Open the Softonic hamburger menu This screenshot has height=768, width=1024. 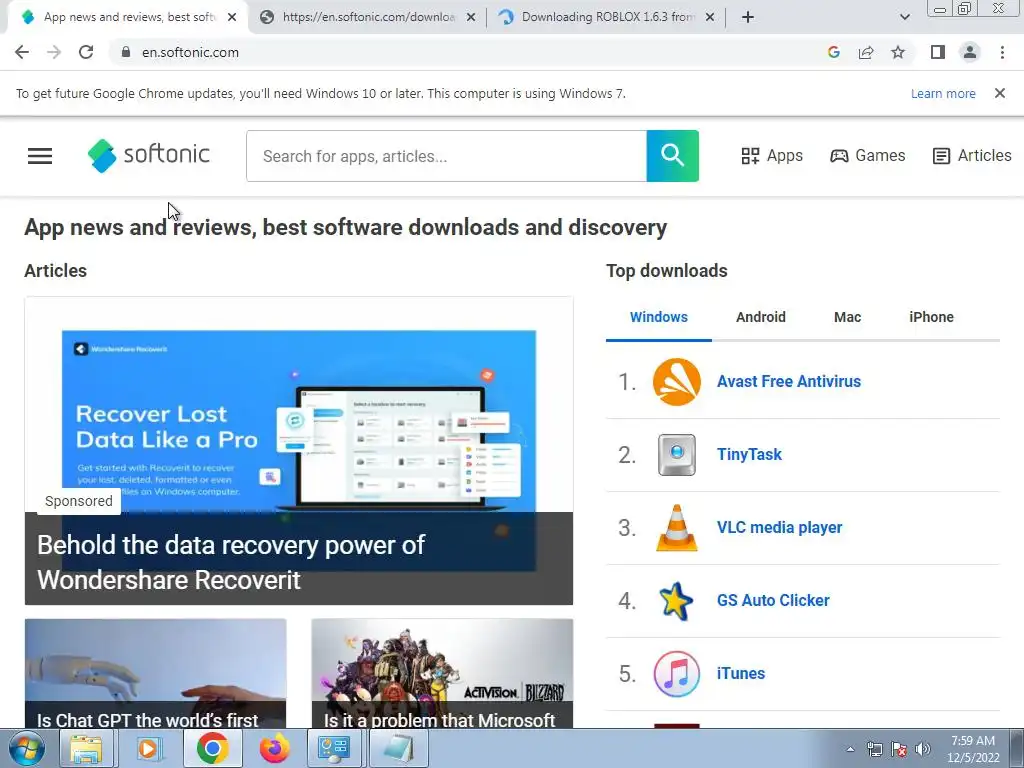pyautogui.click(x=40, y=155)
